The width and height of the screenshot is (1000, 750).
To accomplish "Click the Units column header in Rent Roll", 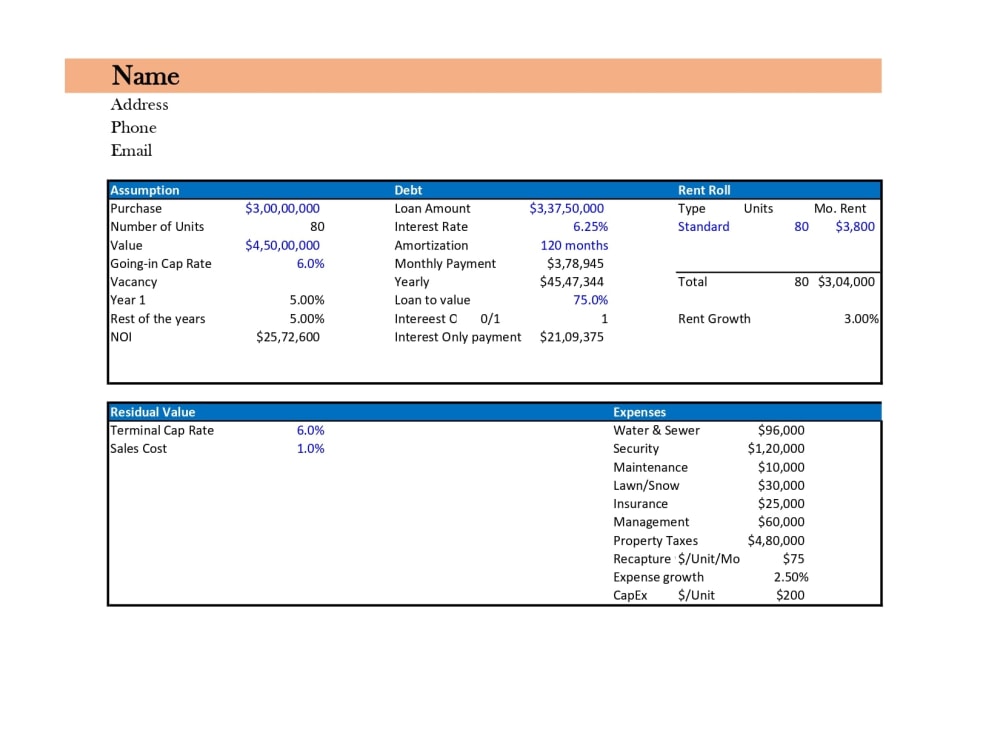I will pyautogui.click(x=758, y=209).
